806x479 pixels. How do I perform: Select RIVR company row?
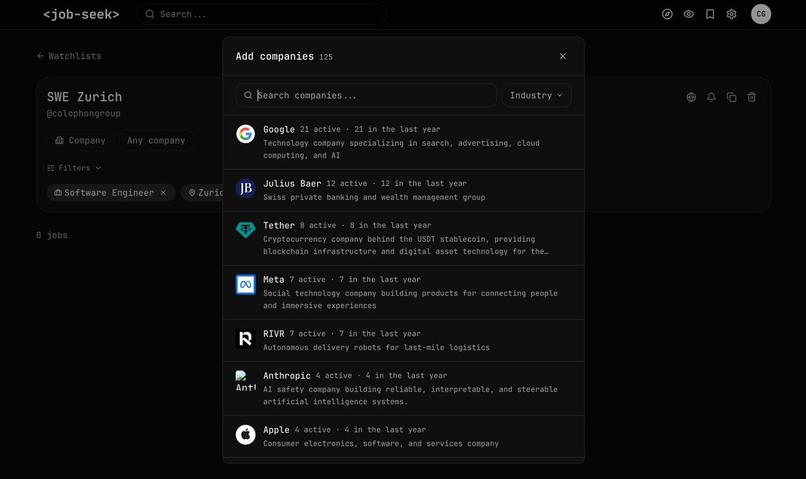(404, 341)
